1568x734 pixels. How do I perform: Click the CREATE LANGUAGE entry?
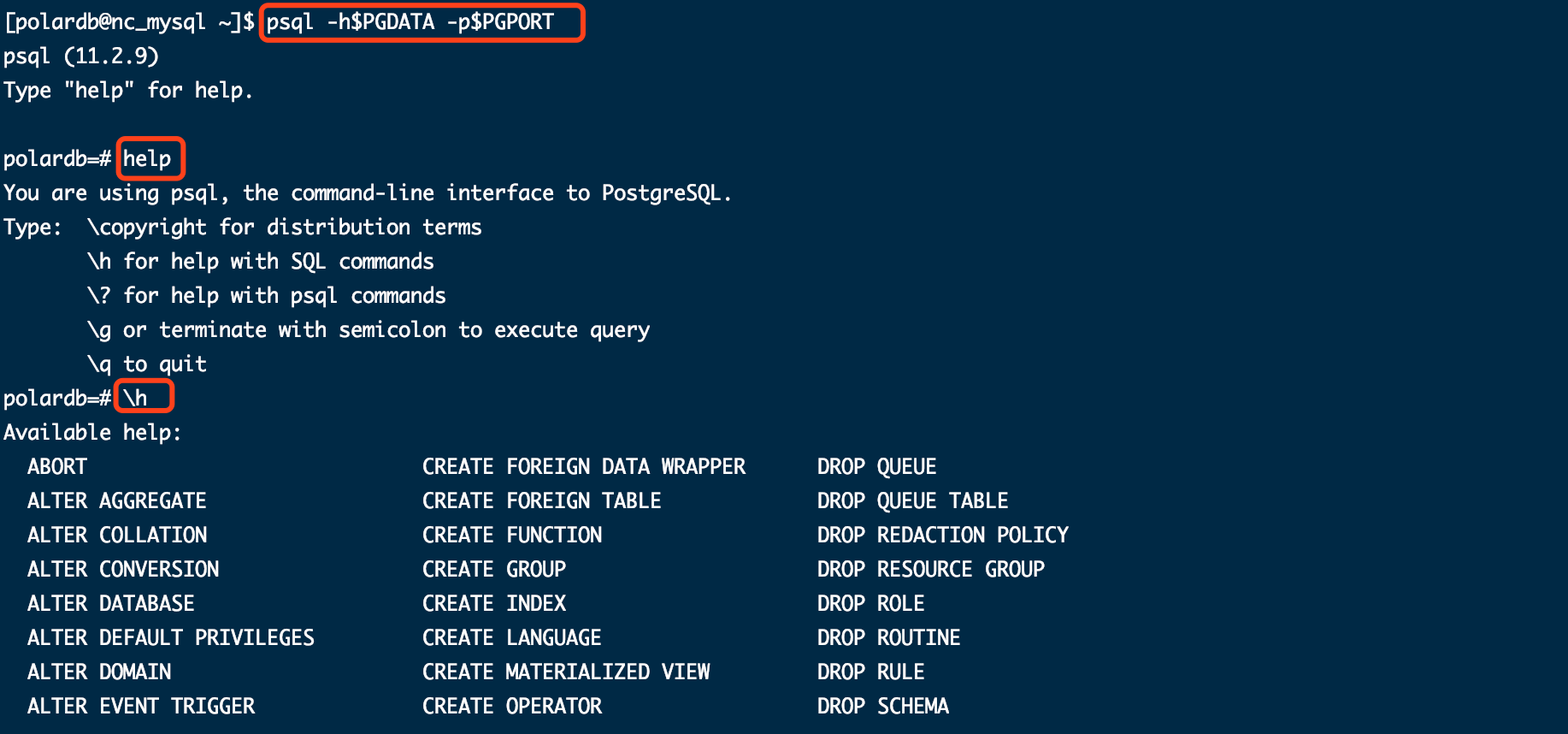tap(512, 638)
